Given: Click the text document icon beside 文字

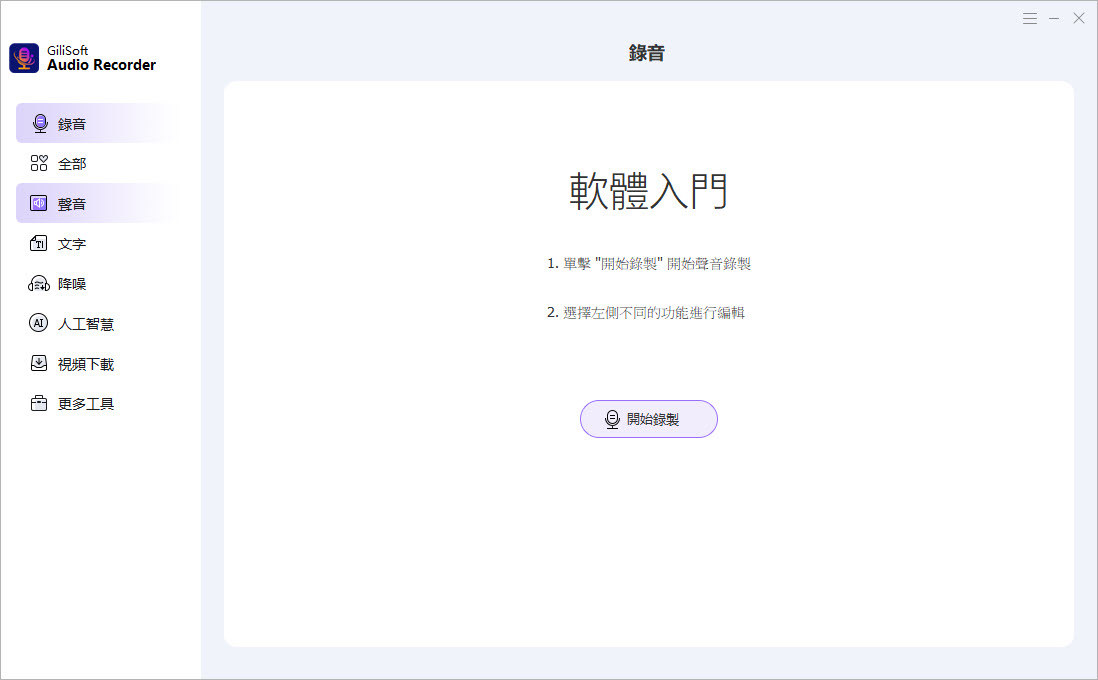Looking at the screenshot, I should 39,243.
